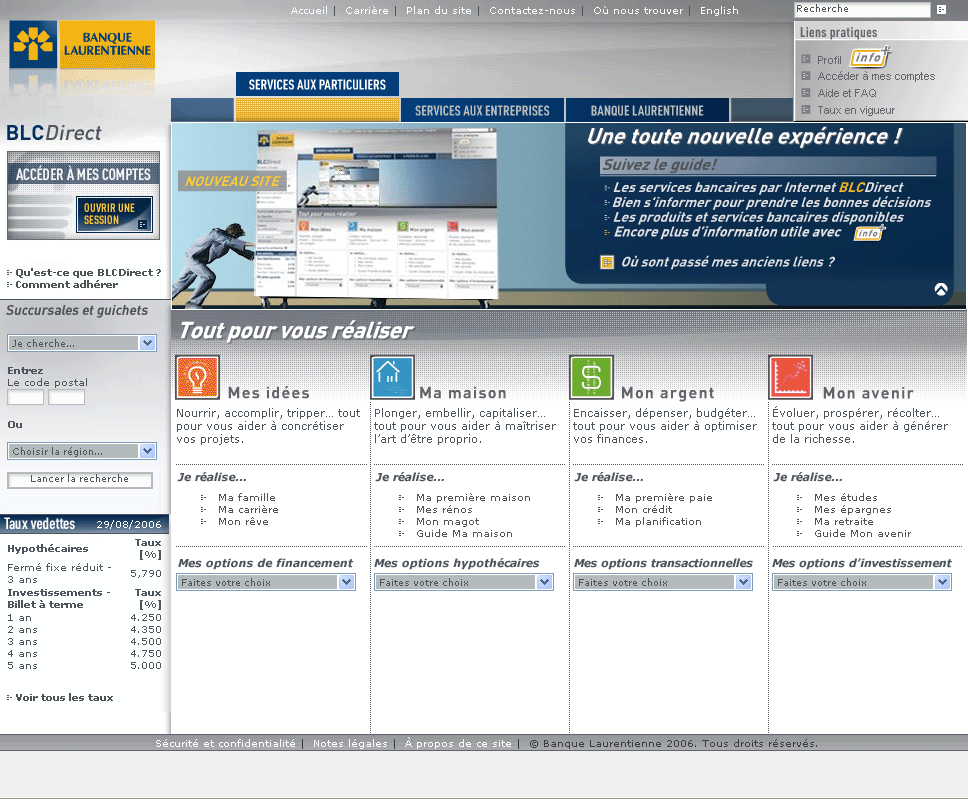
Task: Open 'Les produits et services bancaires disponibles'
Action: [x=758, y=217]
